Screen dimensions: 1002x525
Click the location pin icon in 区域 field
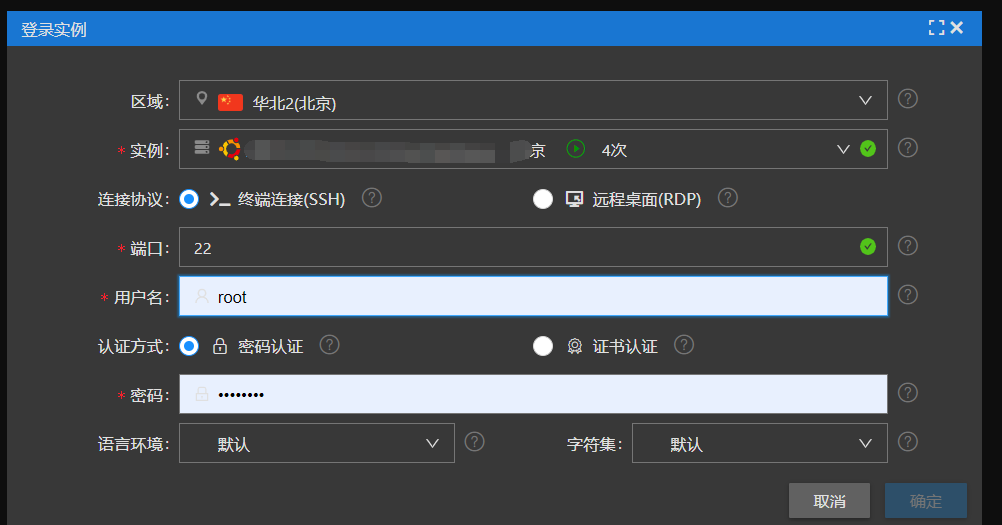pos(201,98)
